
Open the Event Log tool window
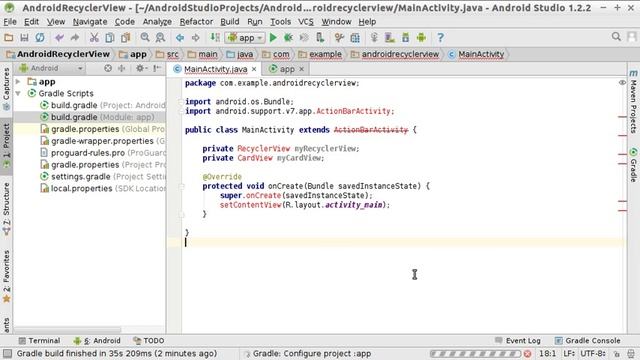(x=518, y=340)
